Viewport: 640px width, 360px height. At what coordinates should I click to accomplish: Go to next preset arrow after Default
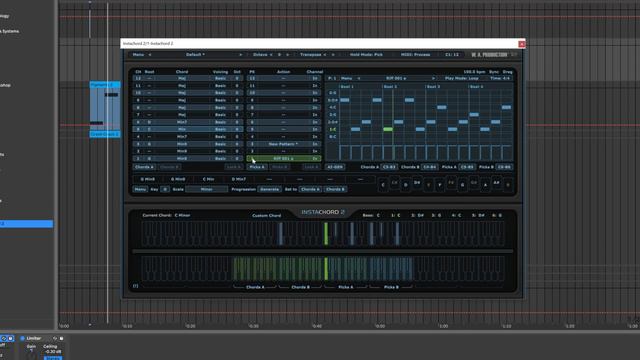(x=240, y=55)
